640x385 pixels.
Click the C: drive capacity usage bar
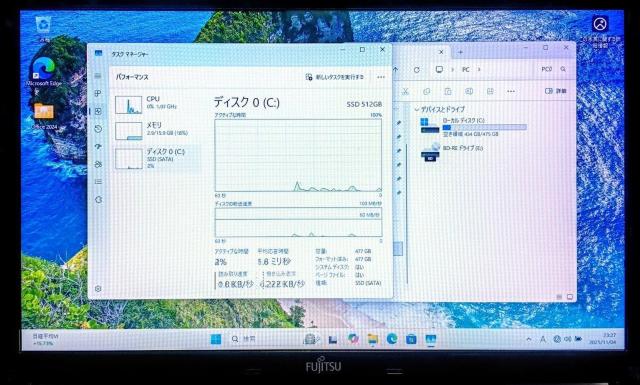[x=484, y=128]
